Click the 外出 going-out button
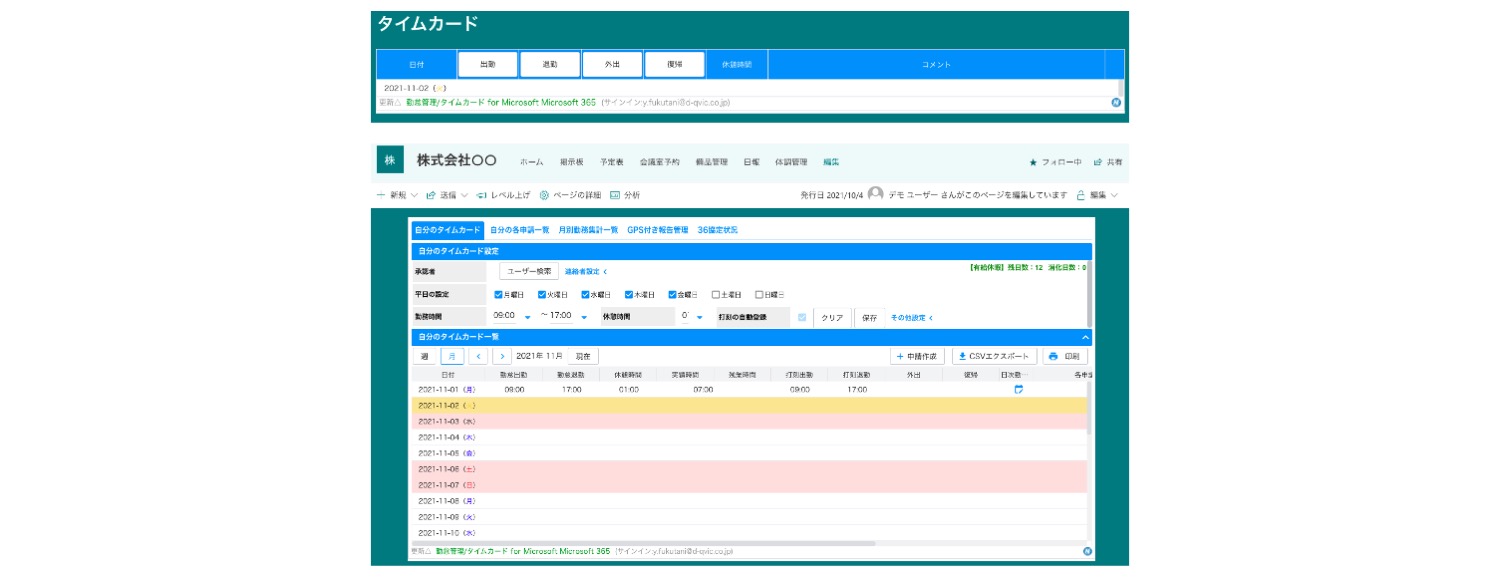Image resolution: width=1500 pixels, height=584 pixels. (612, 64)
